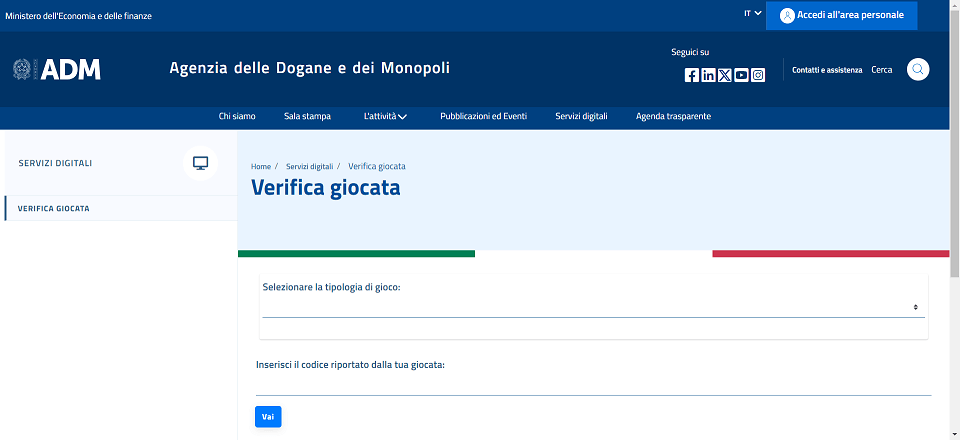Click the codice giocata input field
The image size is (960, 440).
(x=593, y=386)
